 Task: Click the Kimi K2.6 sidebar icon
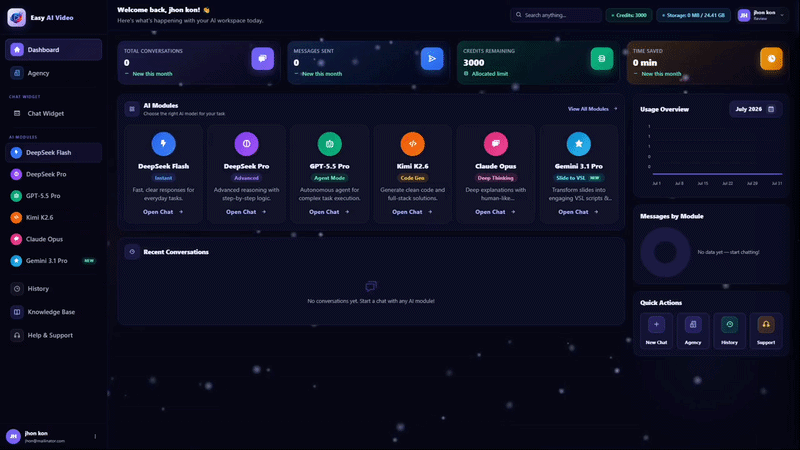(16, 217)
